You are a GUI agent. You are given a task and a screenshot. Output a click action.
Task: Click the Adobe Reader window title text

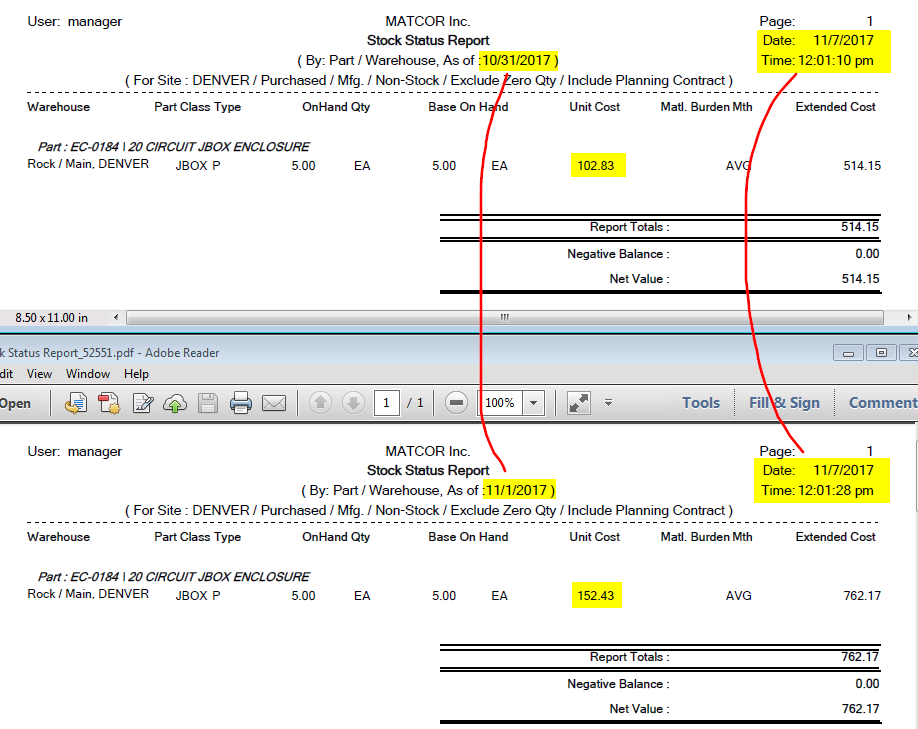[109, 352]
